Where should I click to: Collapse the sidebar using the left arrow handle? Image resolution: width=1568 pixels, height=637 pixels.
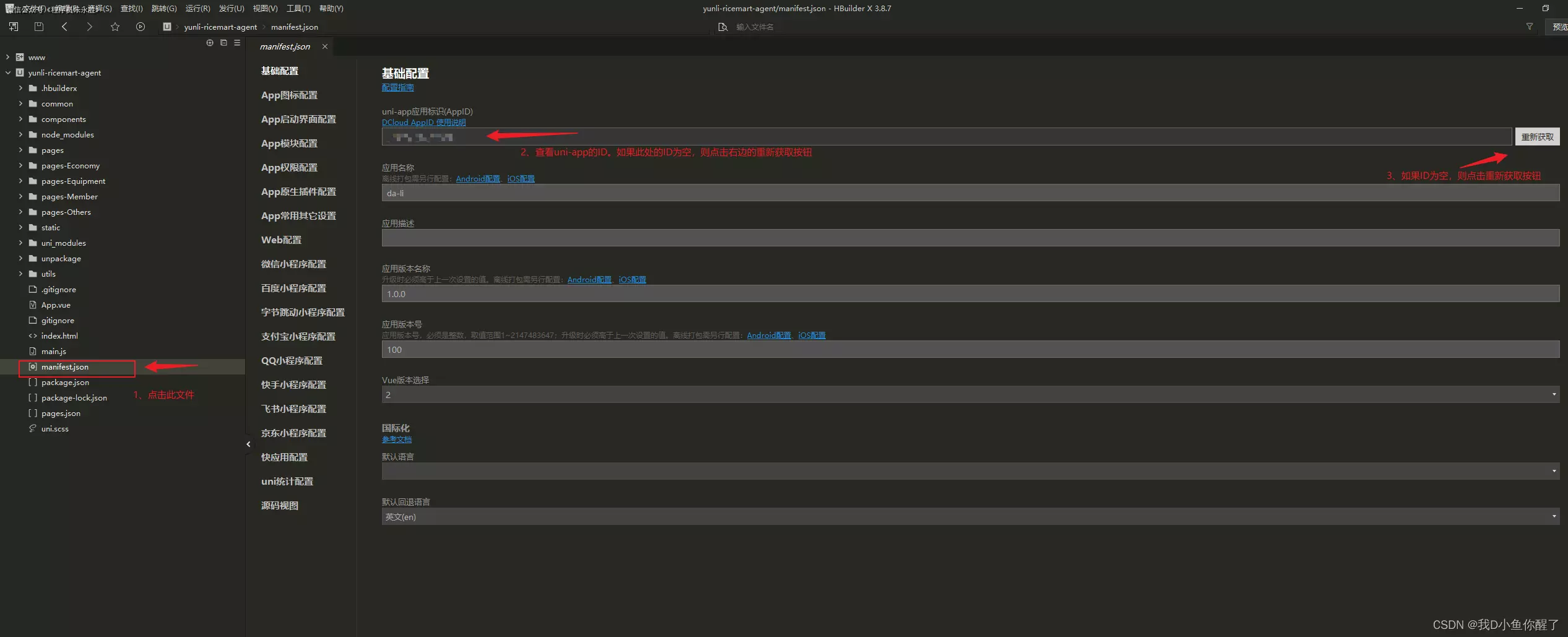248,444
